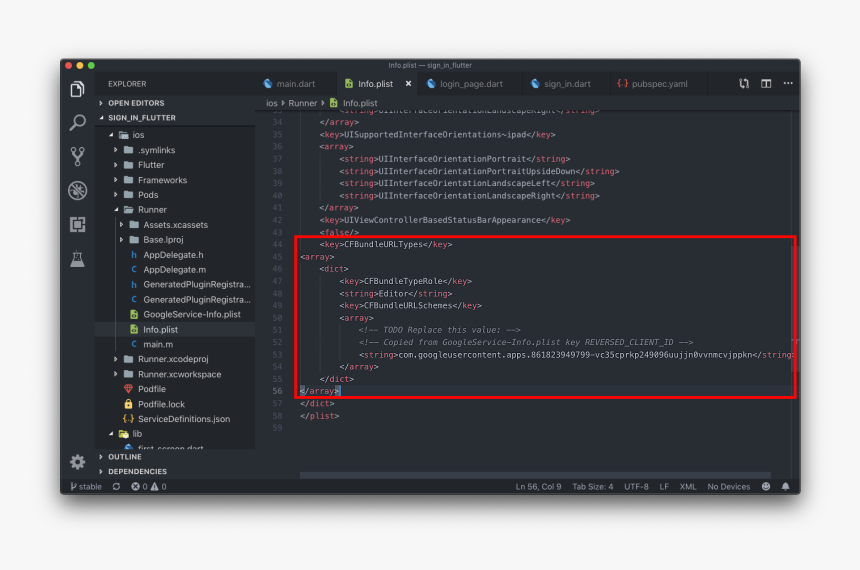Screen dimensions: 860x570
Task: Select Info.plist in file tree
Action: tap(176, 330)
